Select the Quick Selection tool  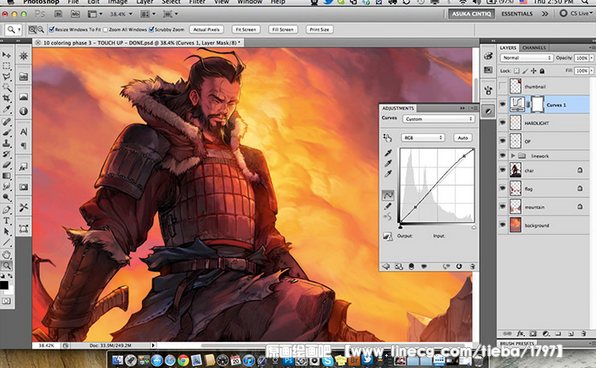tap(6, 87)
